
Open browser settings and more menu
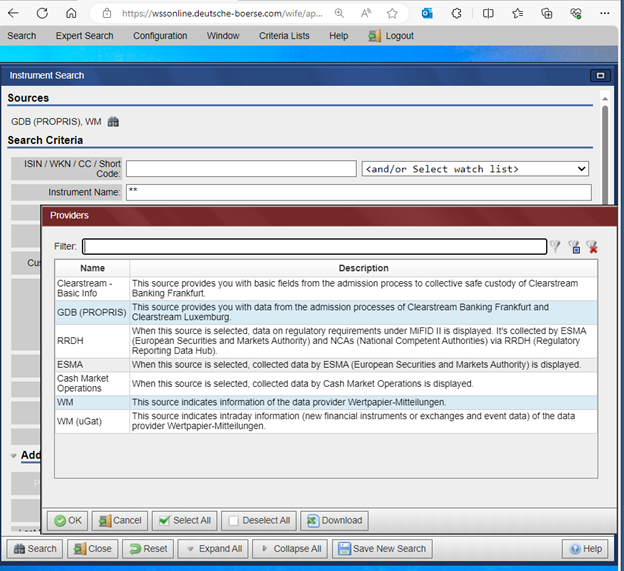(604, 13)
